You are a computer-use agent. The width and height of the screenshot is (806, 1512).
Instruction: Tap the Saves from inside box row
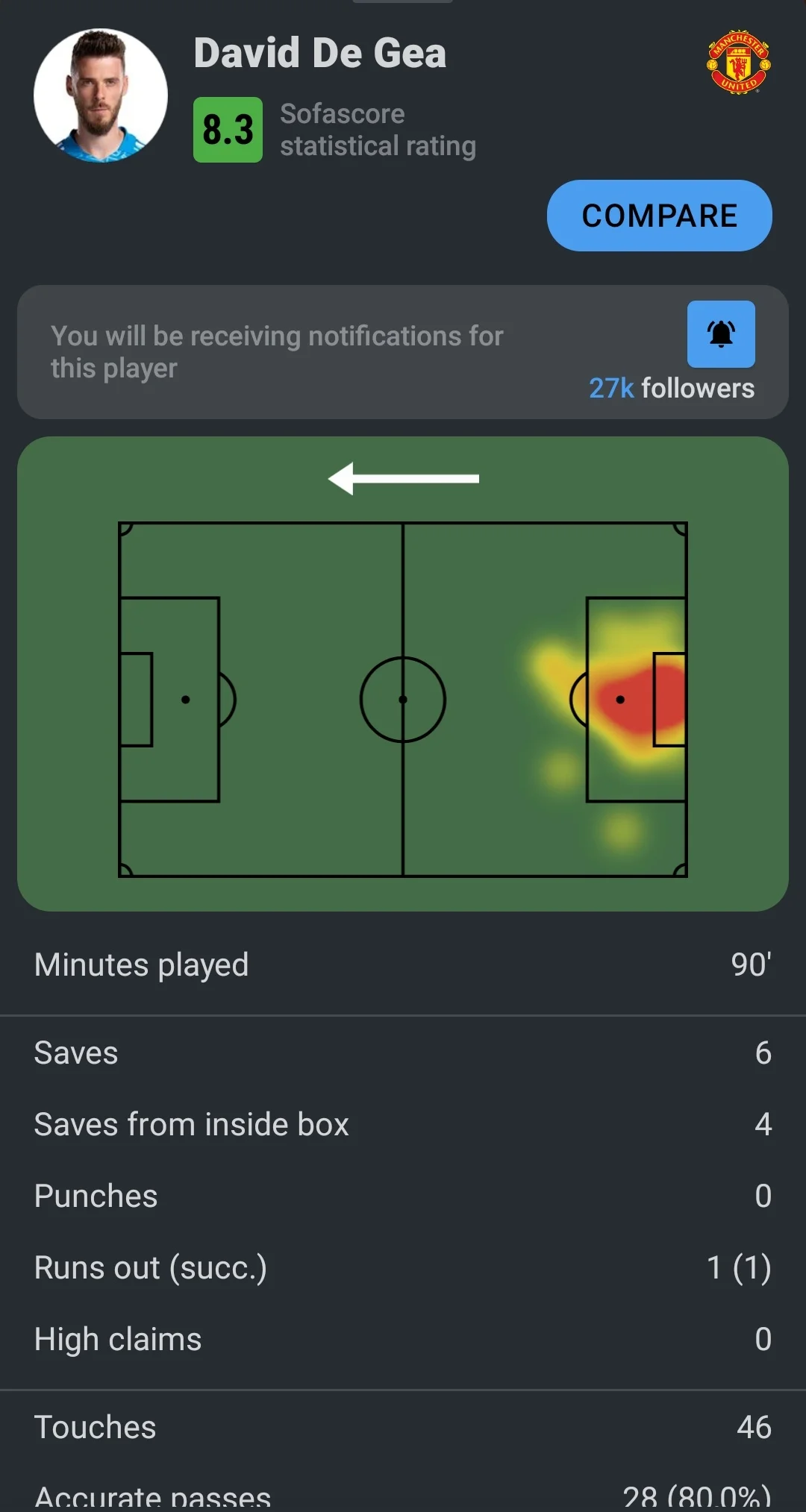(x=403, y=1124)
